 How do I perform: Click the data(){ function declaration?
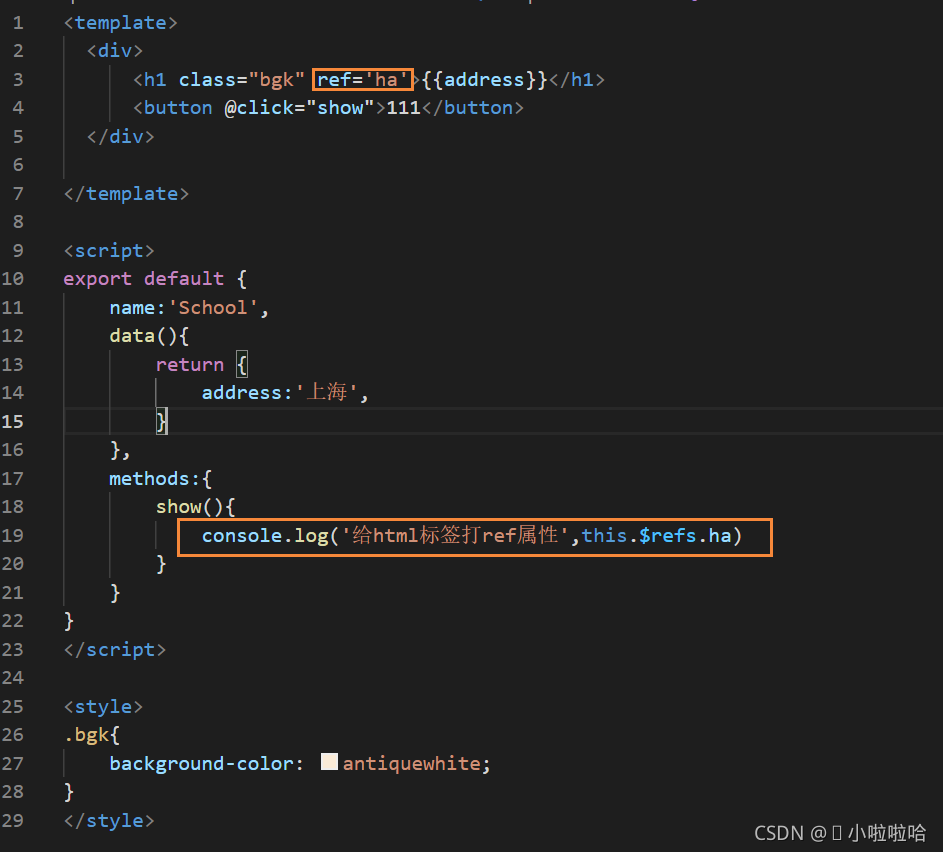click(149, 336)
